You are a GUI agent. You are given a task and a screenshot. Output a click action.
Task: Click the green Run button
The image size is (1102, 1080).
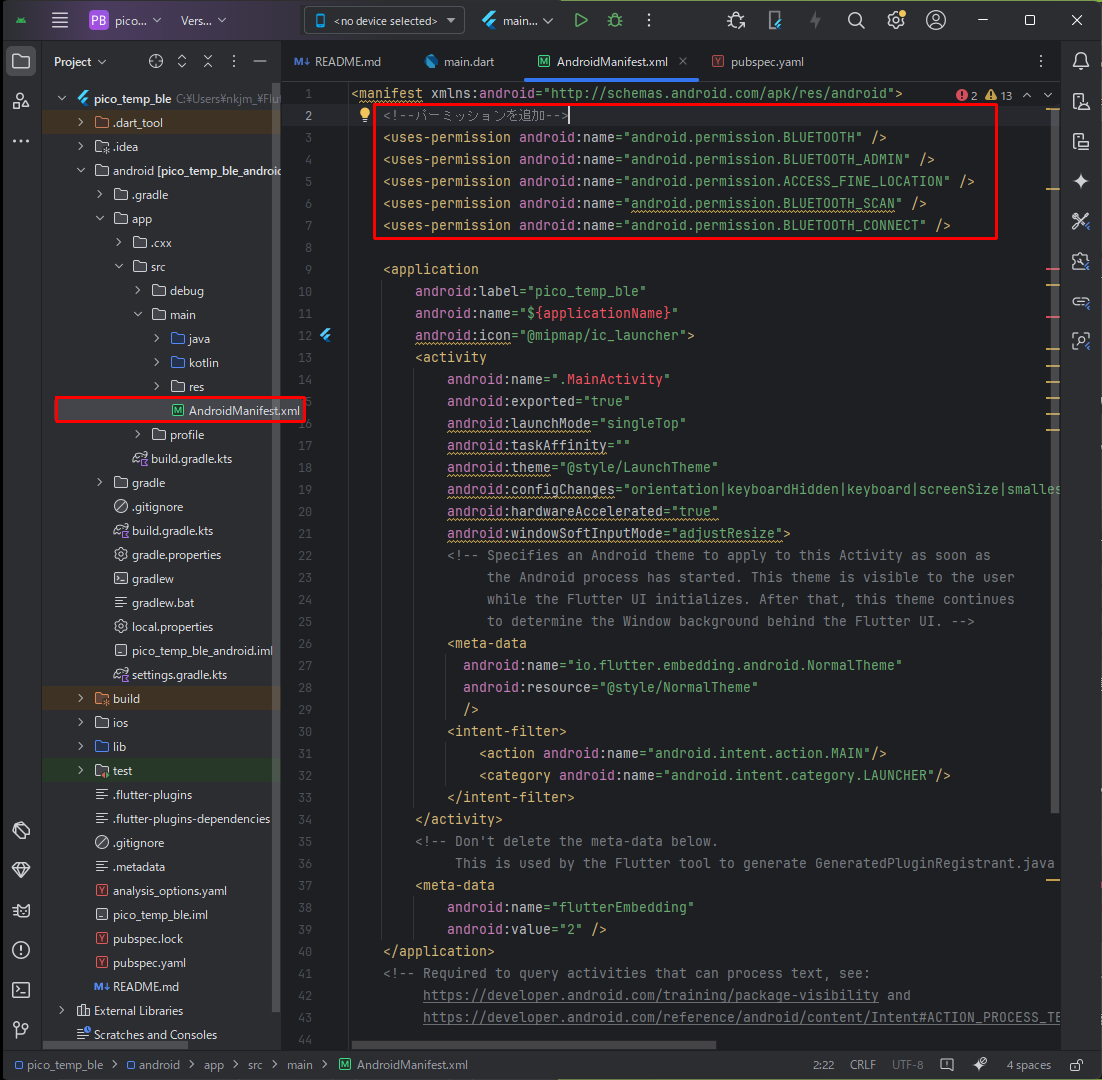pyautogui.click(x=581, y=20)
